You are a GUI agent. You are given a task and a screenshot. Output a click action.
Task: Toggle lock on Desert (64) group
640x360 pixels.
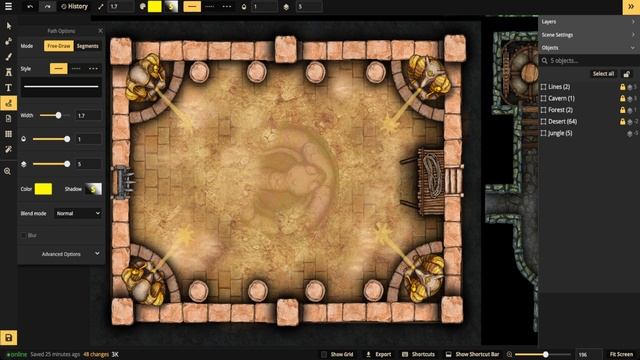click(x=622, y=122)
